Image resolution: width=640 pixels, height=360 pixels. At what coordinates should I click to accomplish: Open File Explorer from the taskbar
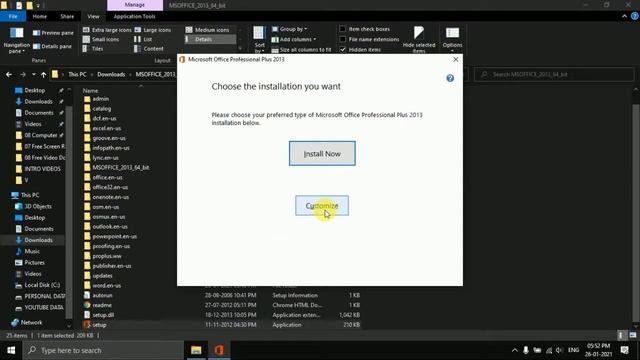[196, 350]
